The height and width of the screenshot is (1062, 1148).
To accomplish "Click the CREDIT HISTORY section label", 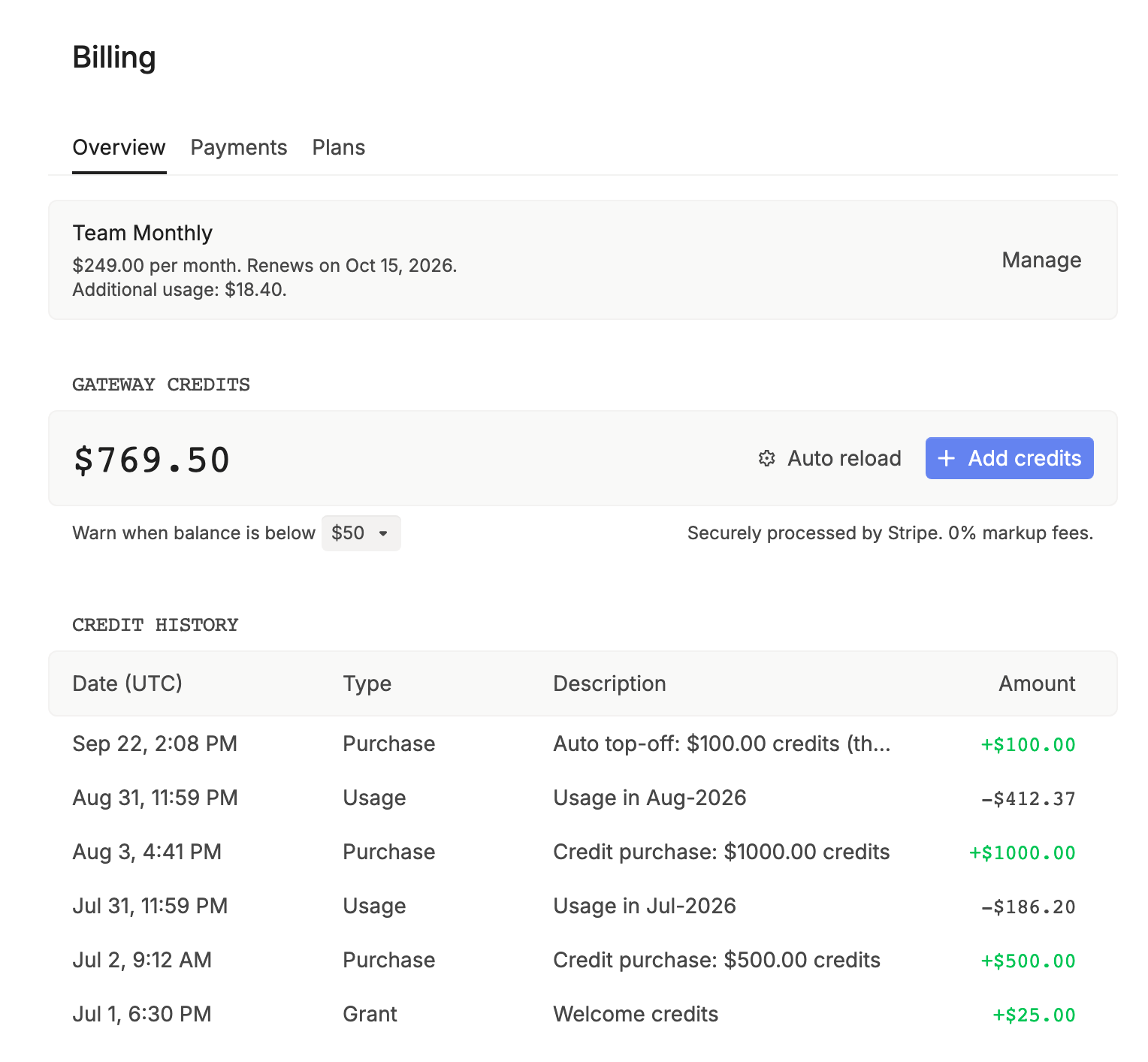I will tap(155, 625).
